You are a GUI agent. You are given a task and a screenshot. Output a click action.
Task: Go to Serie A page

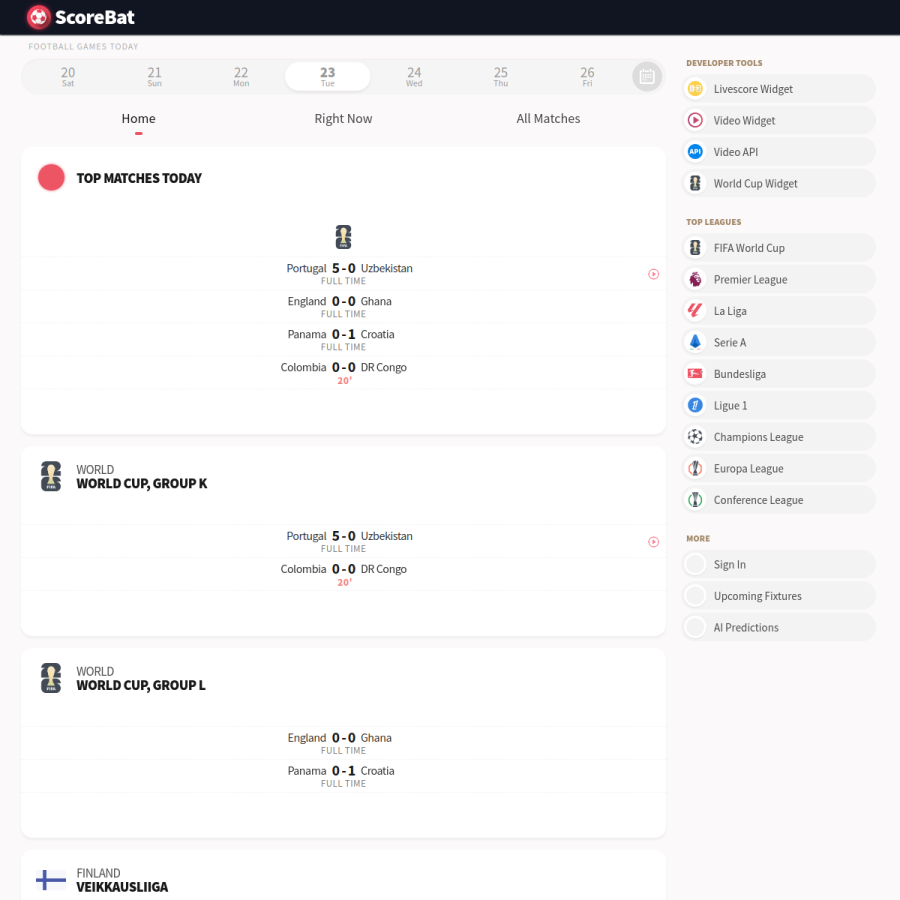click(779, 343)
